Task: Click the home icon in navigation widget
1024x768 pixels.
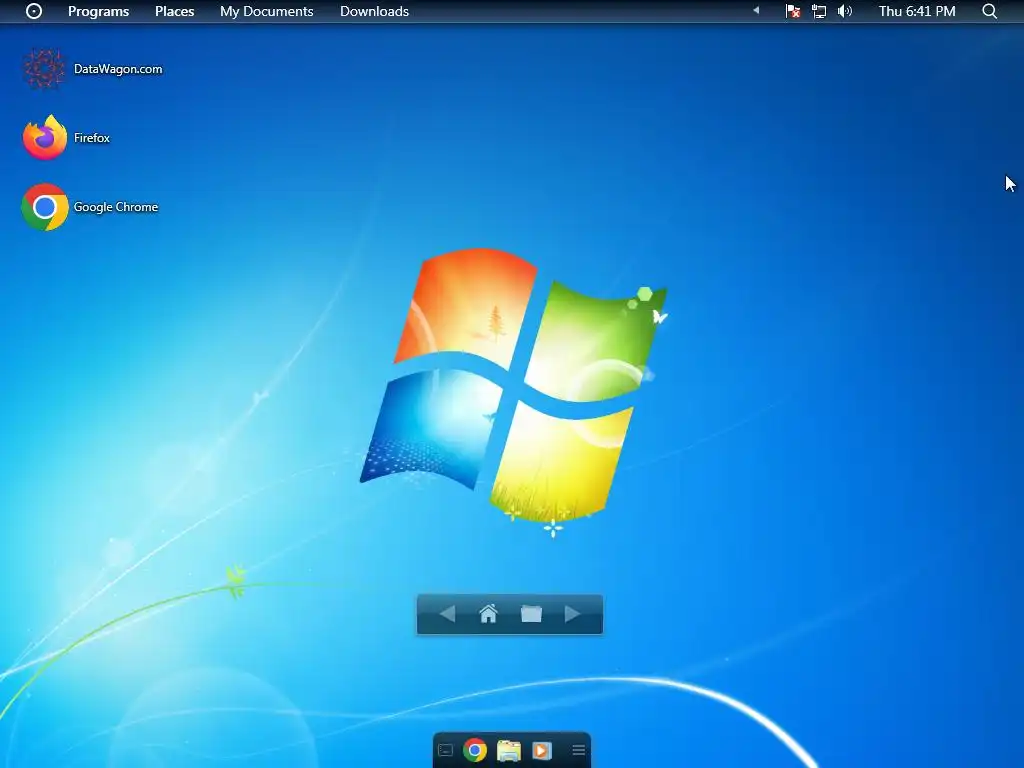Action: pos(488,614)
